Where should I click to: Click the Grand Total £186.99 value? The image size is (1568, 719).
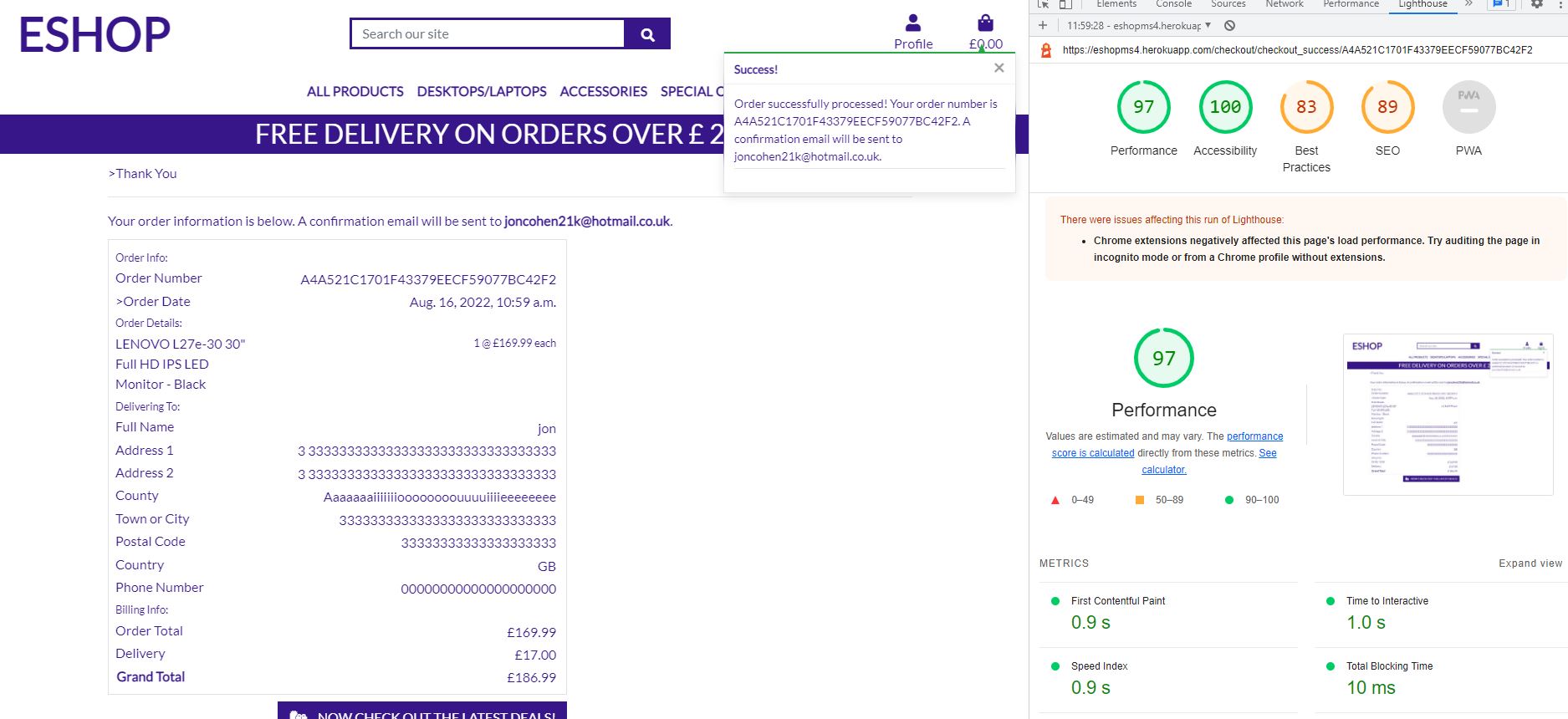point(531,678)
